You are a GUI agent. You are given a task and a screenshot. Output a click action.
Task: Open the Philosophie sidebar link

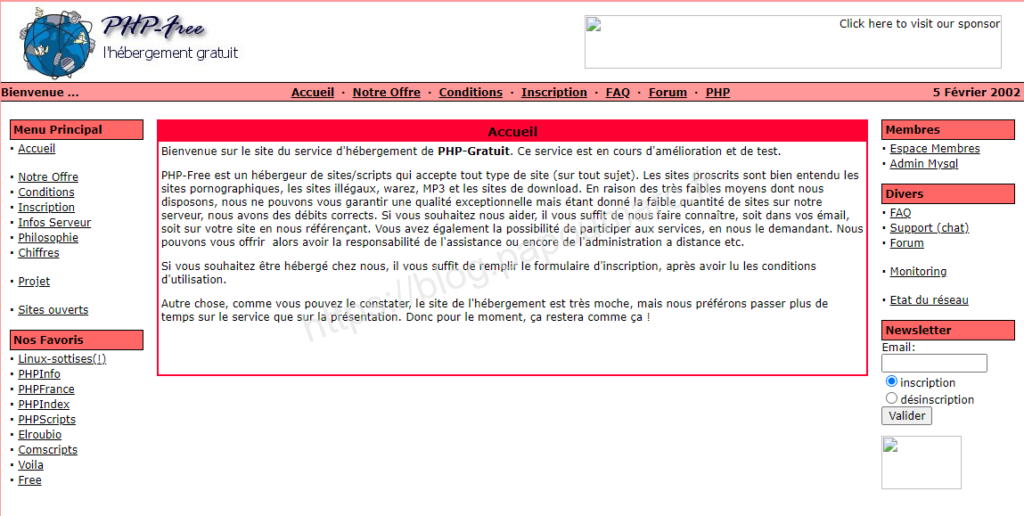point(47,238)
